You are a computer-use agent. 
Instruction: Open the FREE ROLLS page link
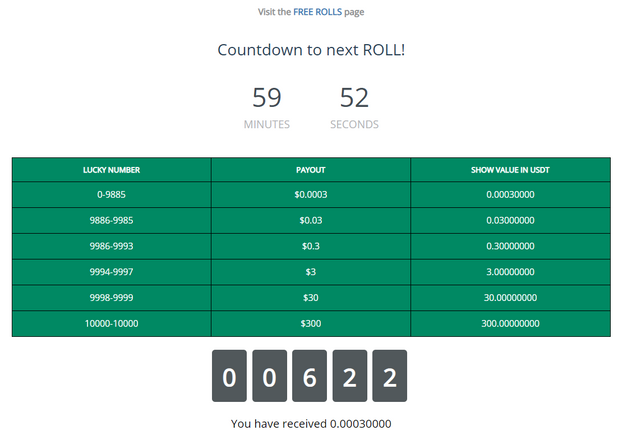317,12
